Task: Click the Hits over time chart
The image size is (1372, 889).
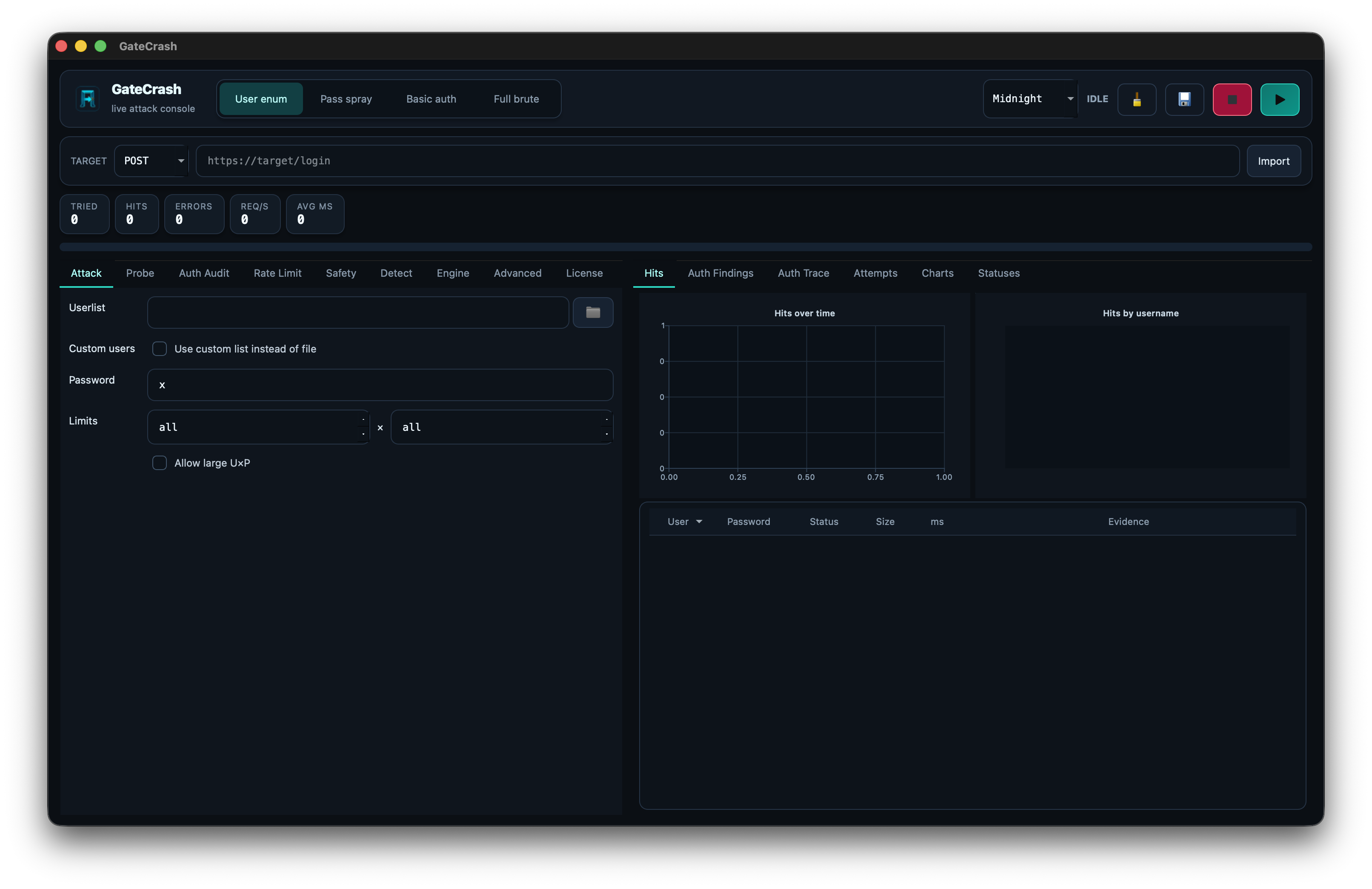Action: click(x=804, y=396)
